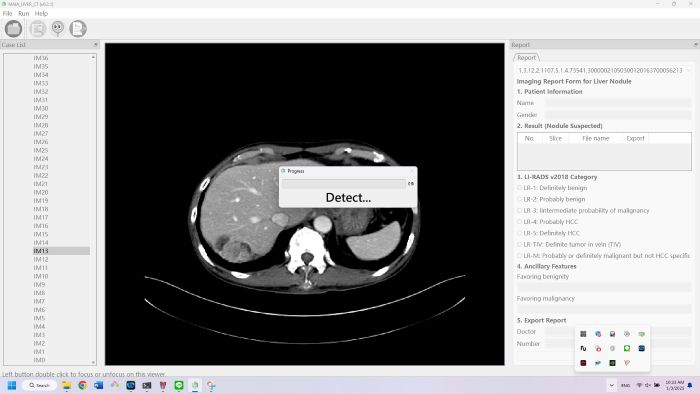Viewport: 700px width, 394px height.
Task: Click the dark grid icon in tray overflow
Action: (x=583, y=334)
